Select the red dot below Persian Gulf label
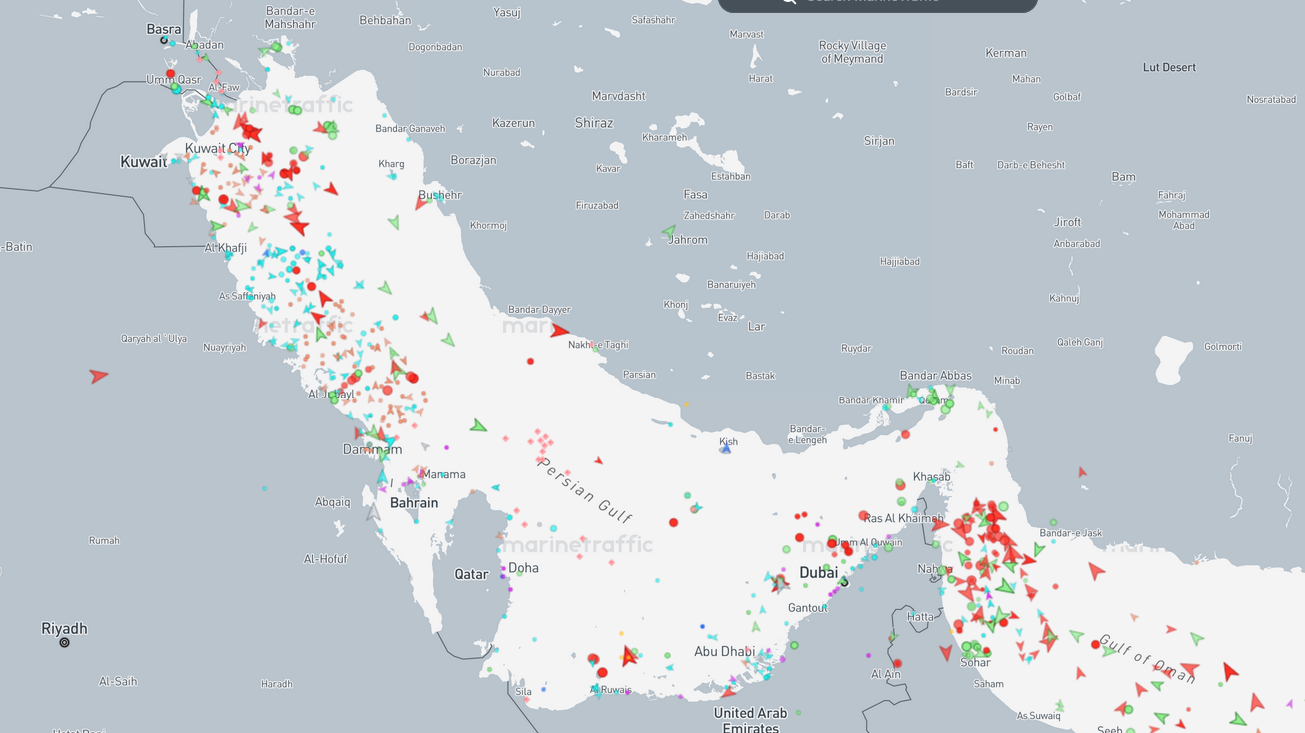 click(x=674, y=522)
